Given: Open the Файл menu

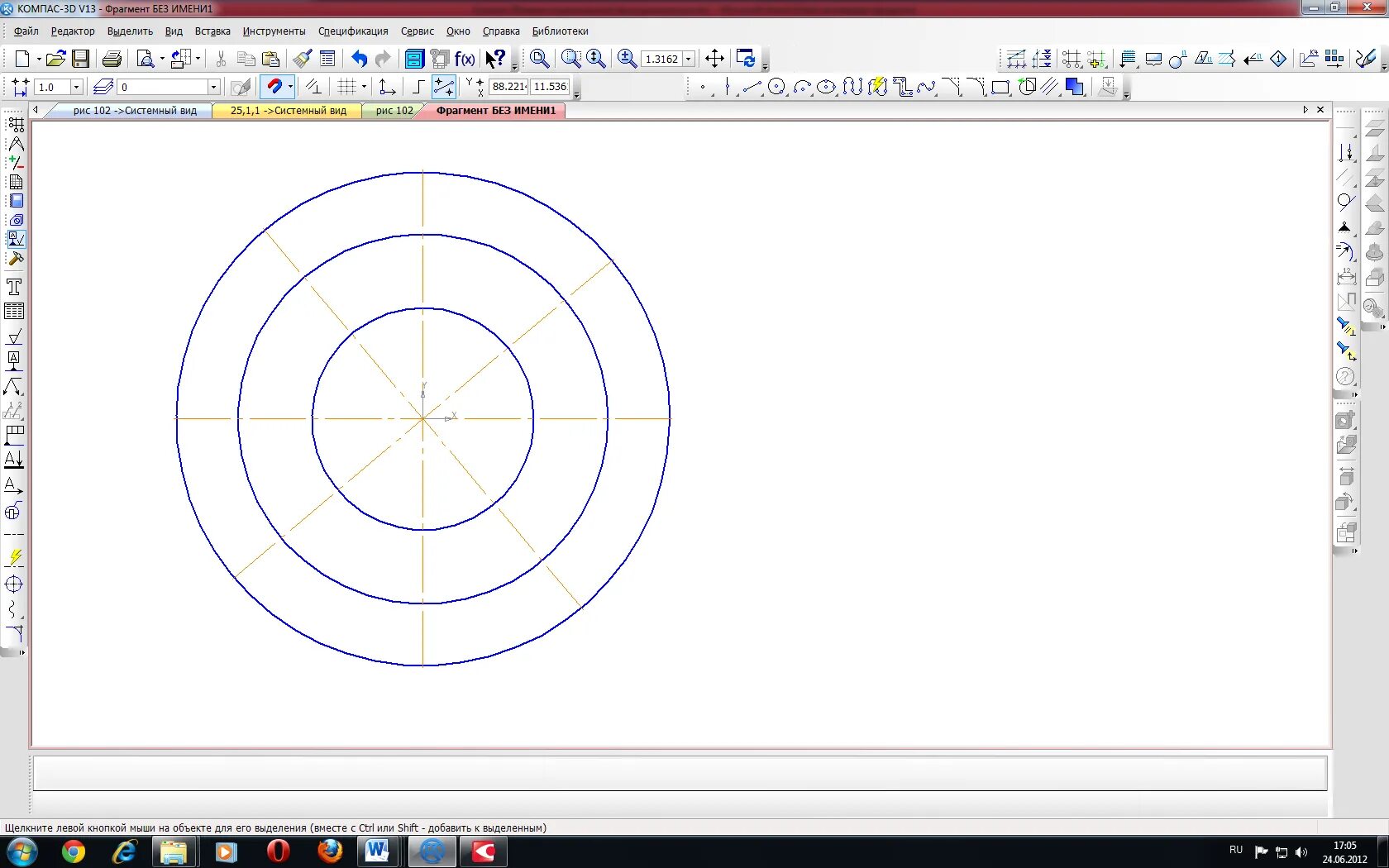Looking at the screenshot, I should (x=26, y=31).
